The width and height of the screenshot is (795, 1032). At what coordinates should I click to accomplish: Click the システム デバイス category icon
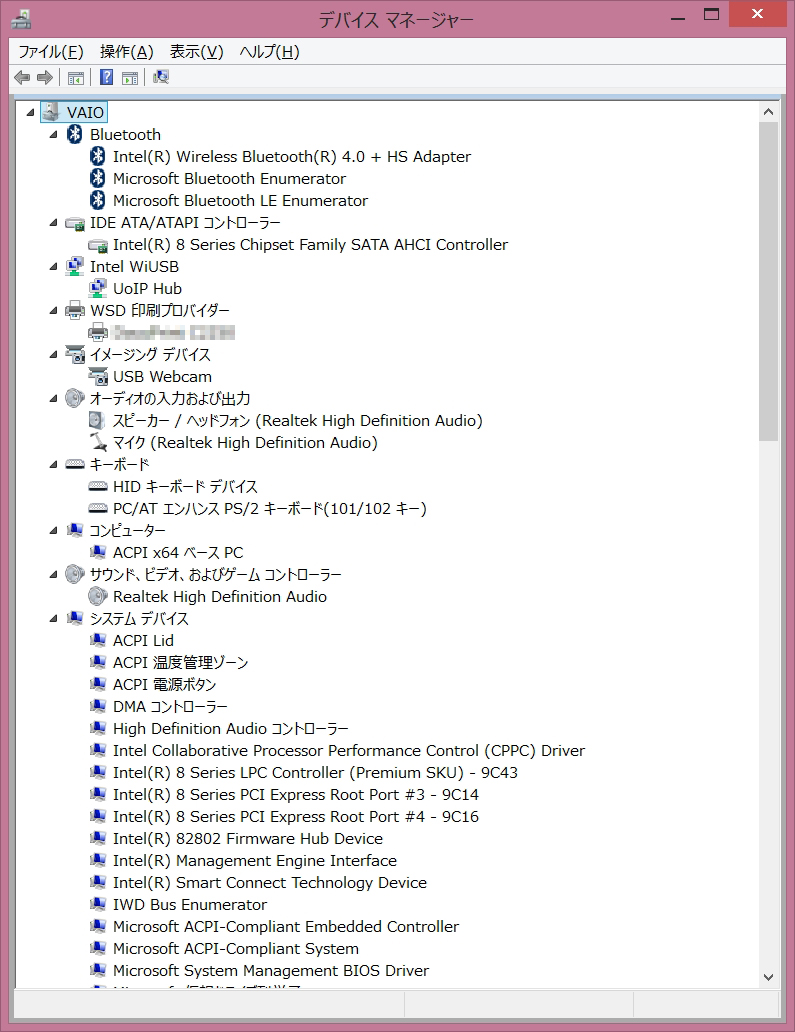(75, 618)
